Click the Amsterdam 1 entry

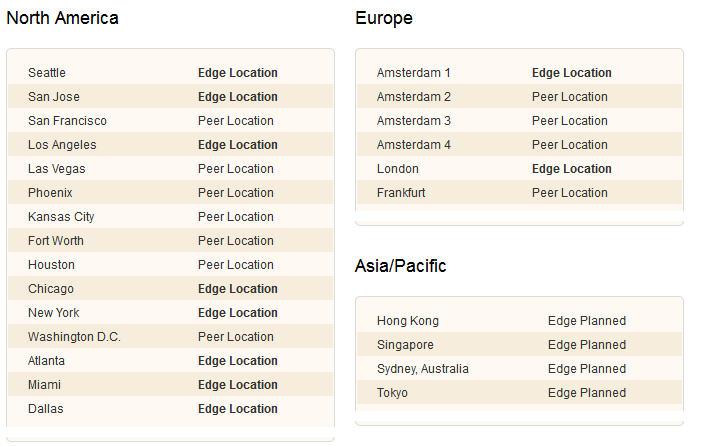[414, 73]
